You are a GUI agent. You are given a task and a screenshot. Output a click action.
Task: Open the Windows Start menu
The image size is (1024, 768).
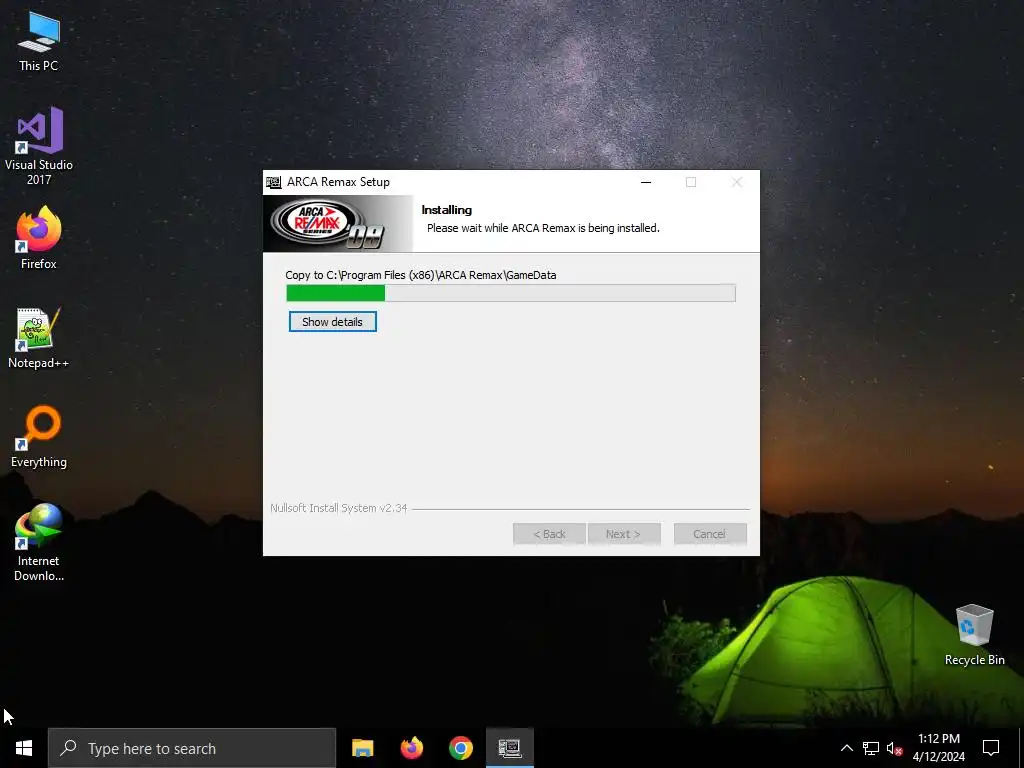click(24, 748)
